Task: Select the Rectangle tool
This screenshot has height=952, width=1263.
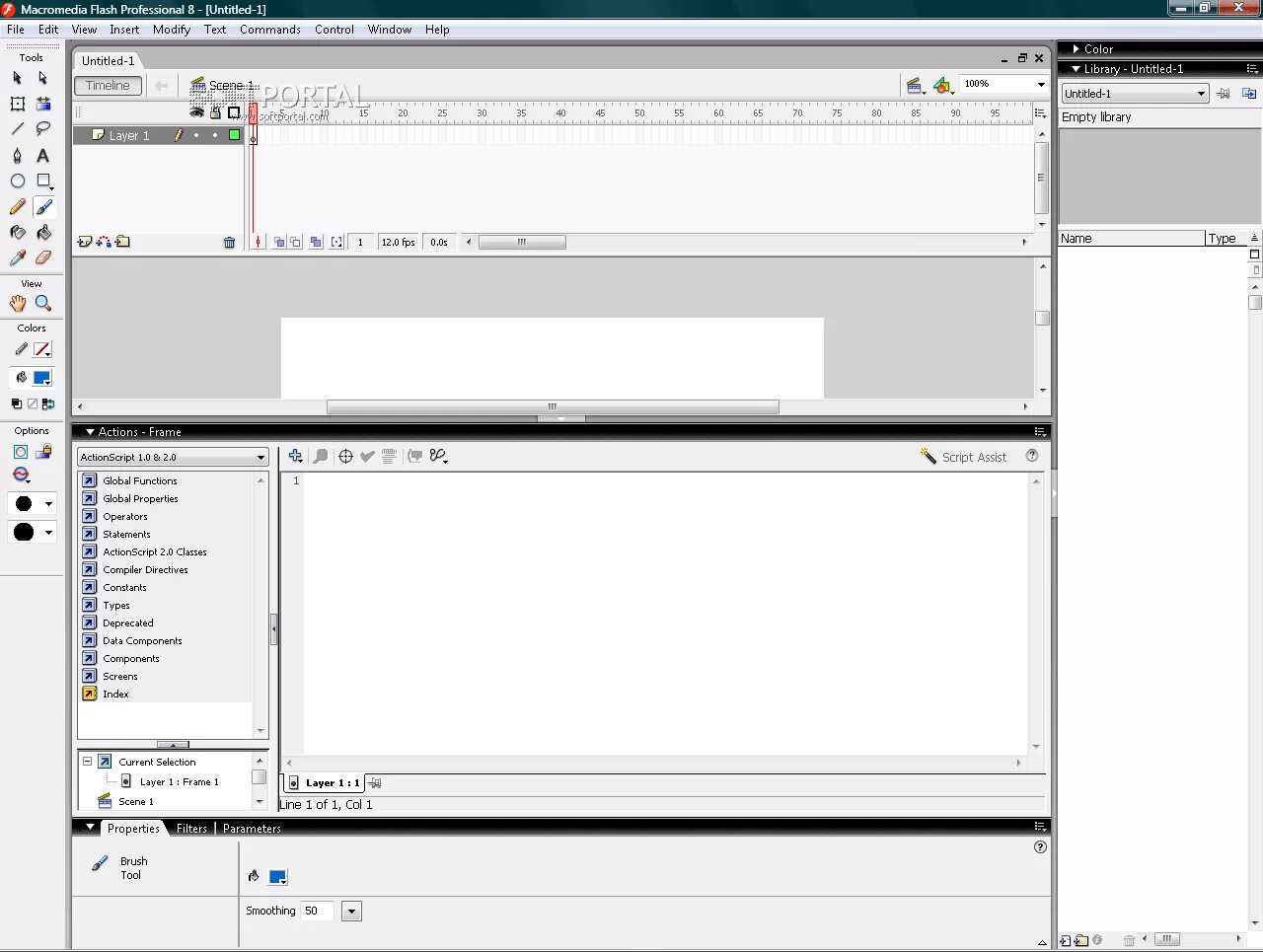Action: [42, 181]
